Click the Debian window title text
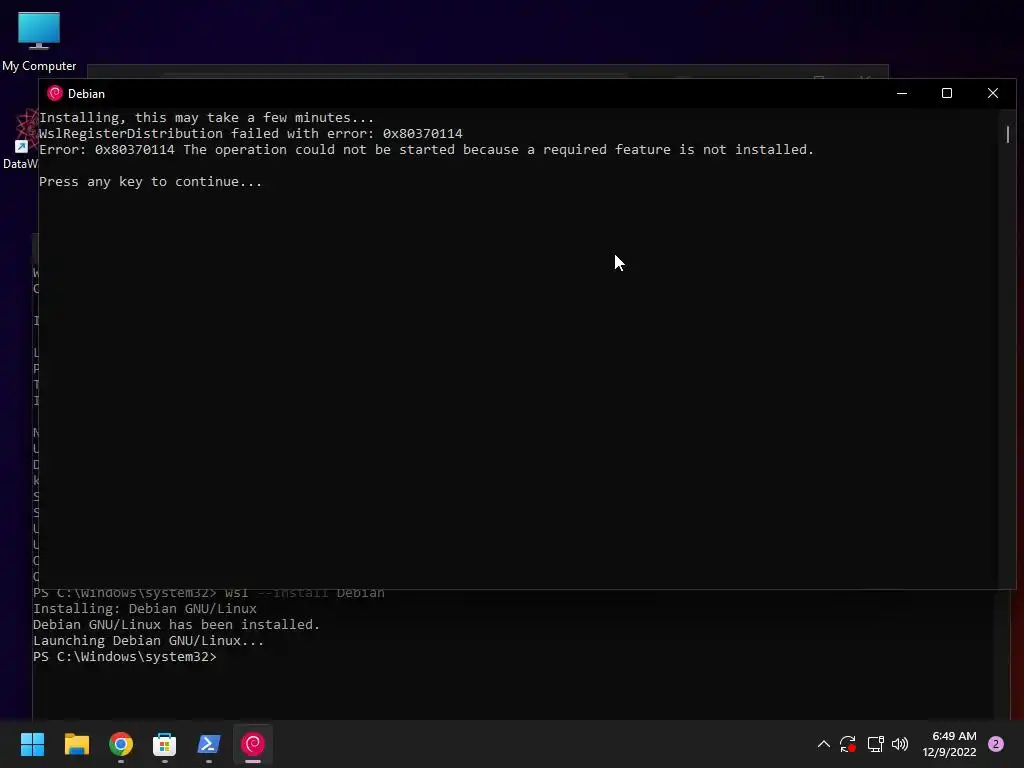The width and height of the screenshot is (1024, 768). pyautogui.click(x=86, y=93)
